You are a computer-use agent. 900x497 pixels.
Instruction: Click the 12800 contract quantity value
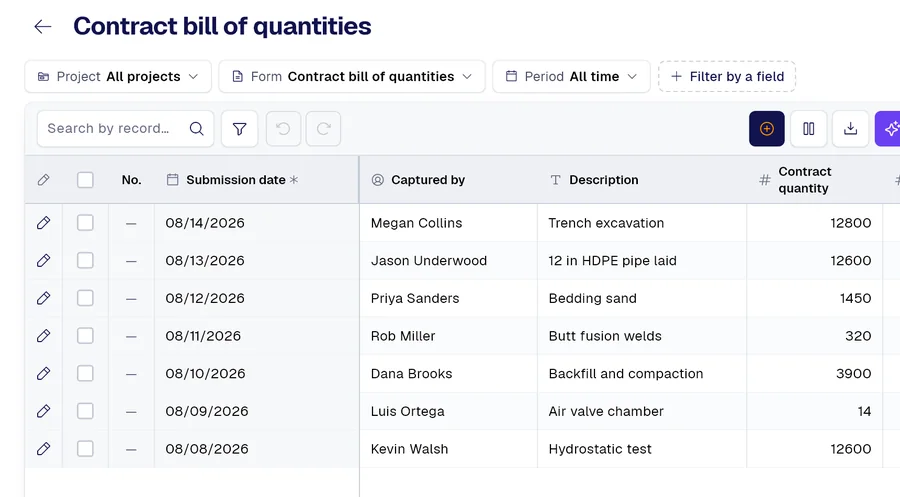pyautogui.click(x=851, y=223)
